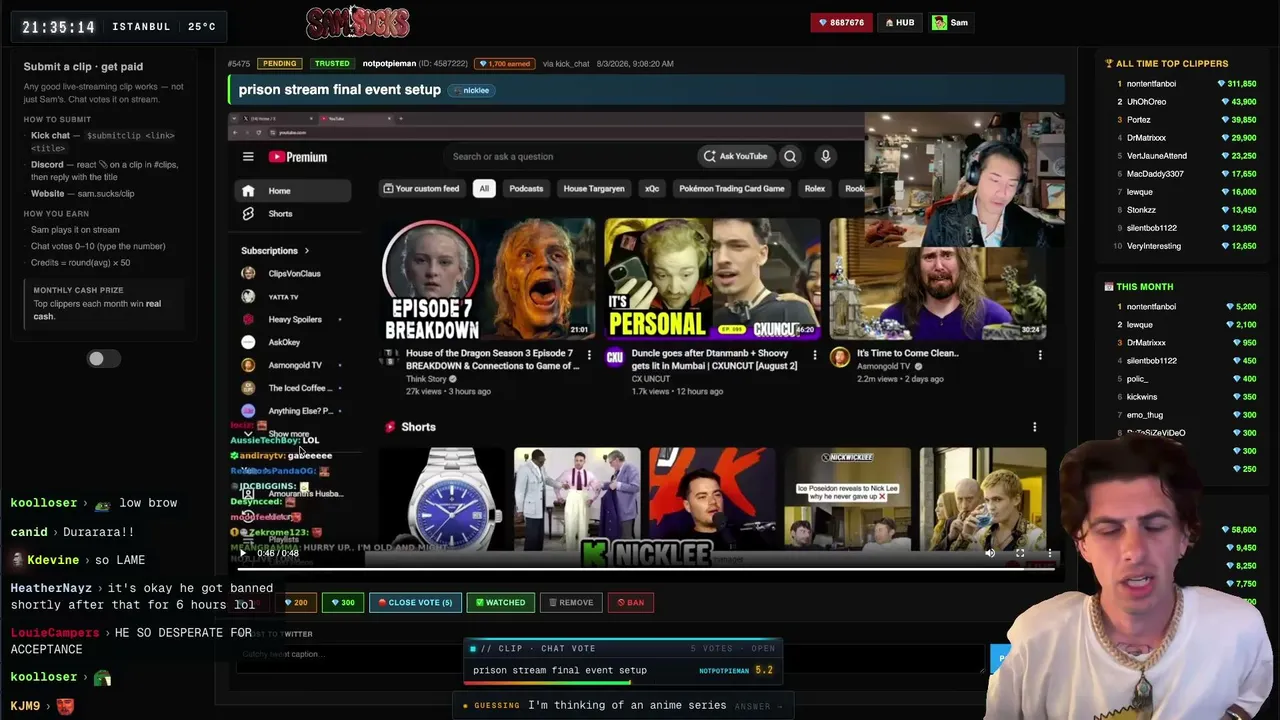The width and height of the screenshot is (1280, 720).
Task: Click CLOSE VOTE (5) button
Action: coord(415,603)
